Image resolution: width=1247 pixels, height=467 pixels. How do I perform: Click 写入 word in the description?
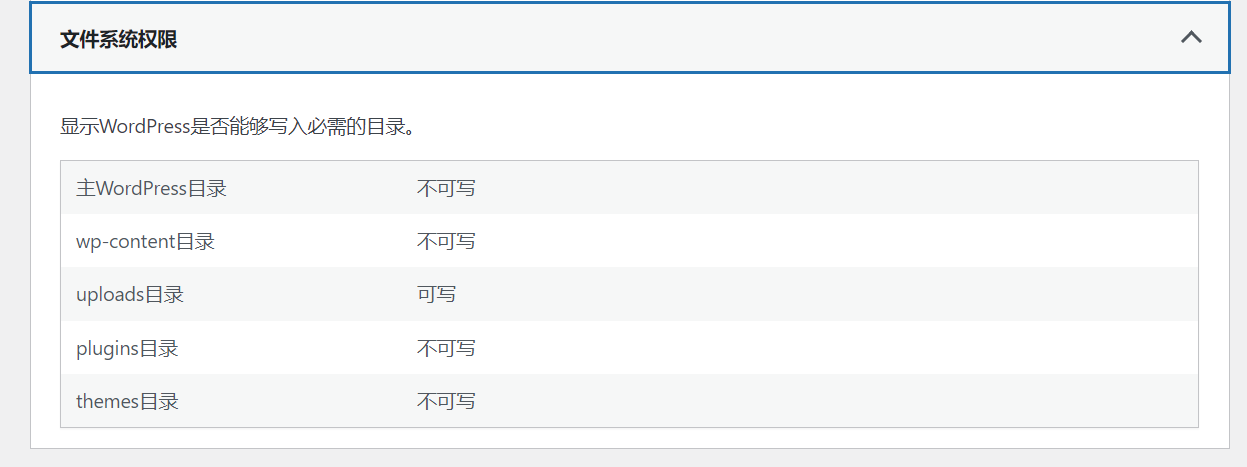[287, 127]
